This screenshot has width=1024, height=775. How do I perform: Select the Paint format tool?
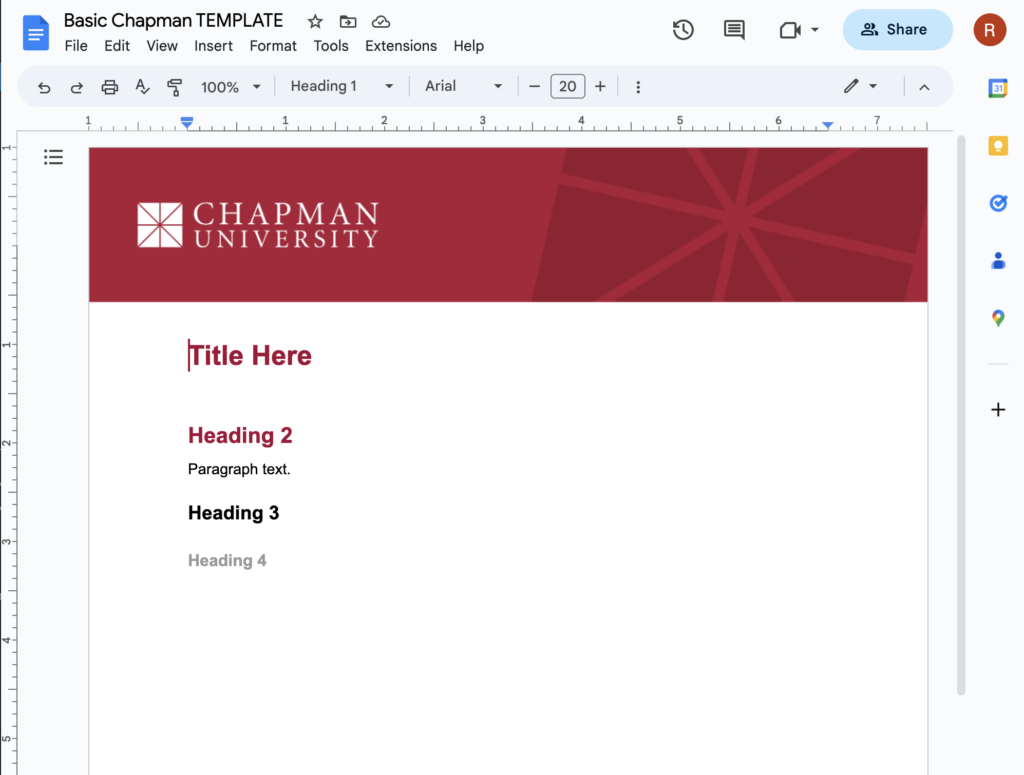coord(175,86)
